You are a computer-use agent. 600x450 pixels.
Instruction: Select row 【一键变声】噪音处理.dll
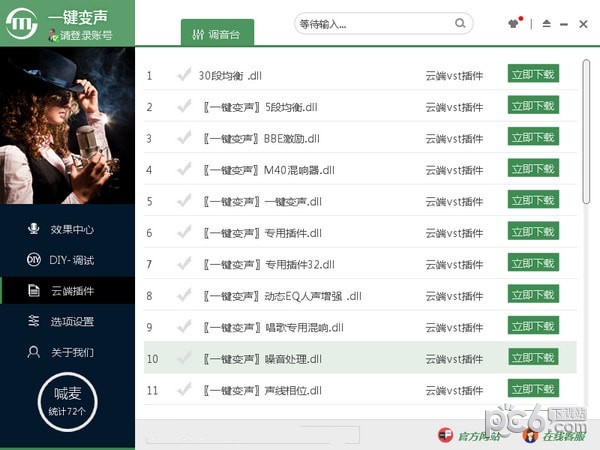[x=360, y=358]
